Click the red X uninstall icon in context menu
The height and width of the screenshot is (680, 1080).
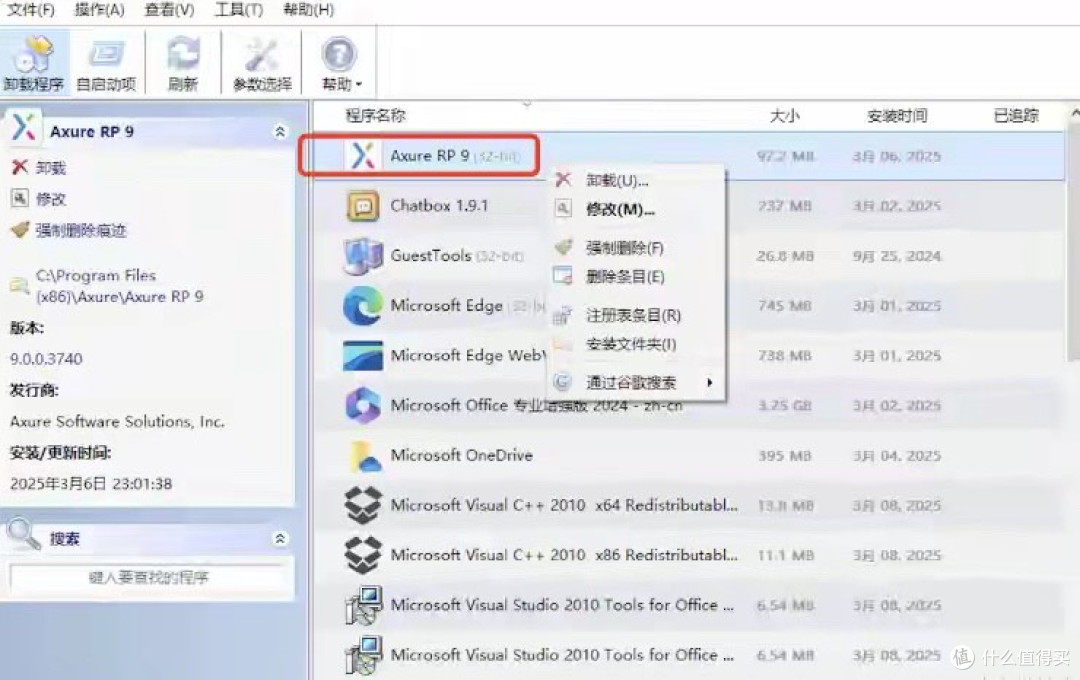(563, 180)
